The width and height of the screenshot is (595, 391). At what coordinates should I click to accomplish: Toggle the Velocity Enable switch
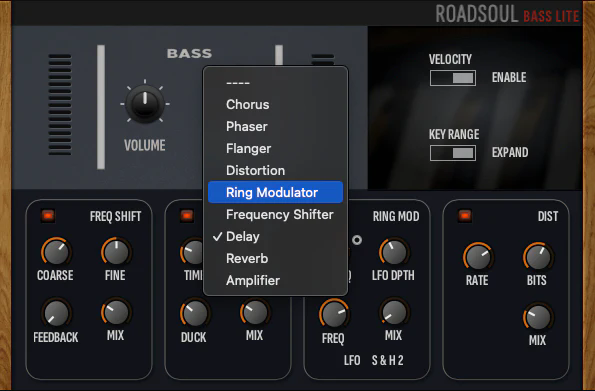point(453,78)
